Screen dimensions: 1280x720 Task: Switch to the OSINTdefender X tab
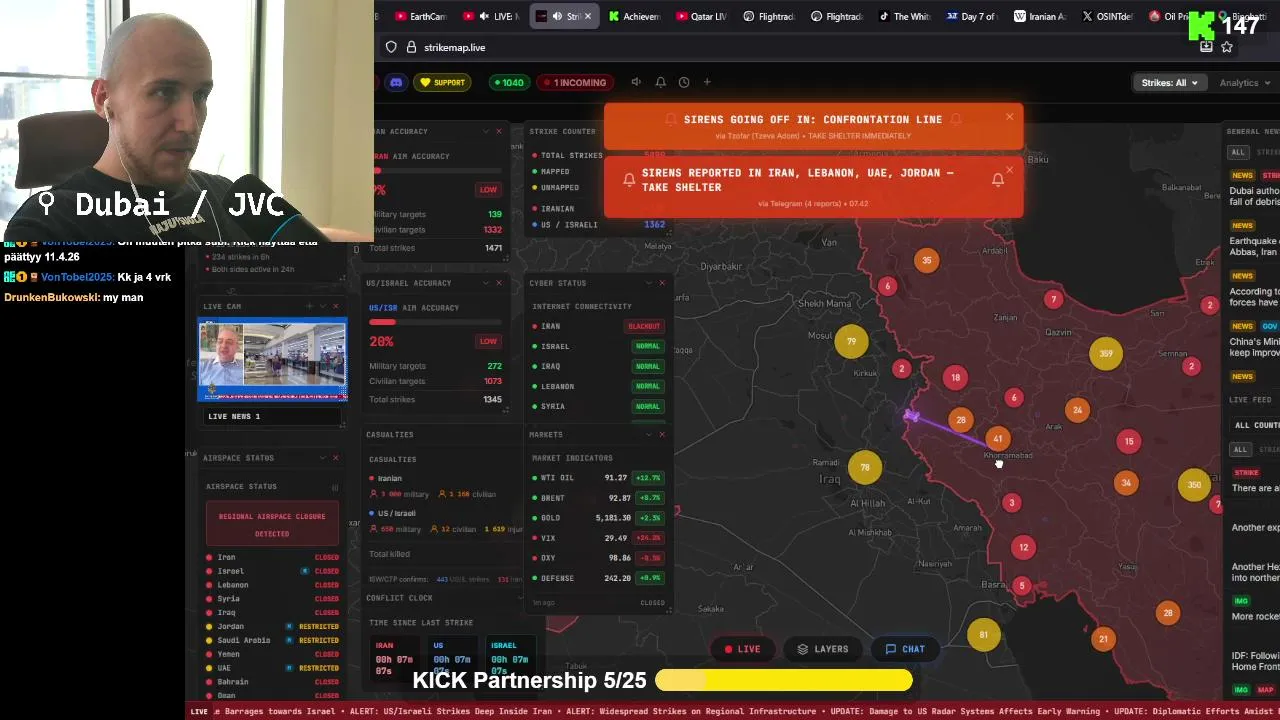(1107, 16)
